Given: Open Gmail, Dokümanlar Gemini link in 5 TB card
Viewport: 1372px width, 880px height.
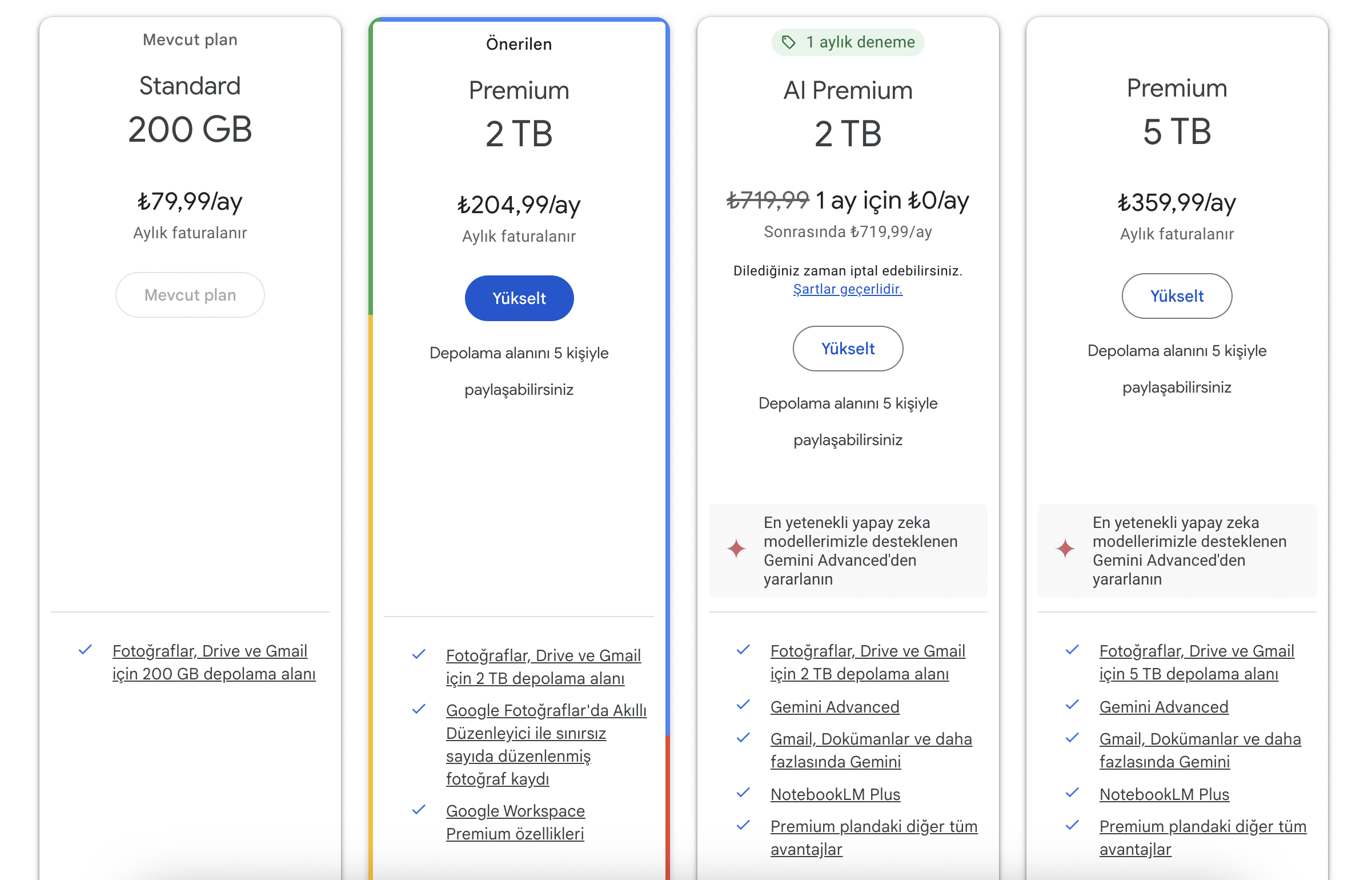Looking at the screenshot, I should (1200, 750).
